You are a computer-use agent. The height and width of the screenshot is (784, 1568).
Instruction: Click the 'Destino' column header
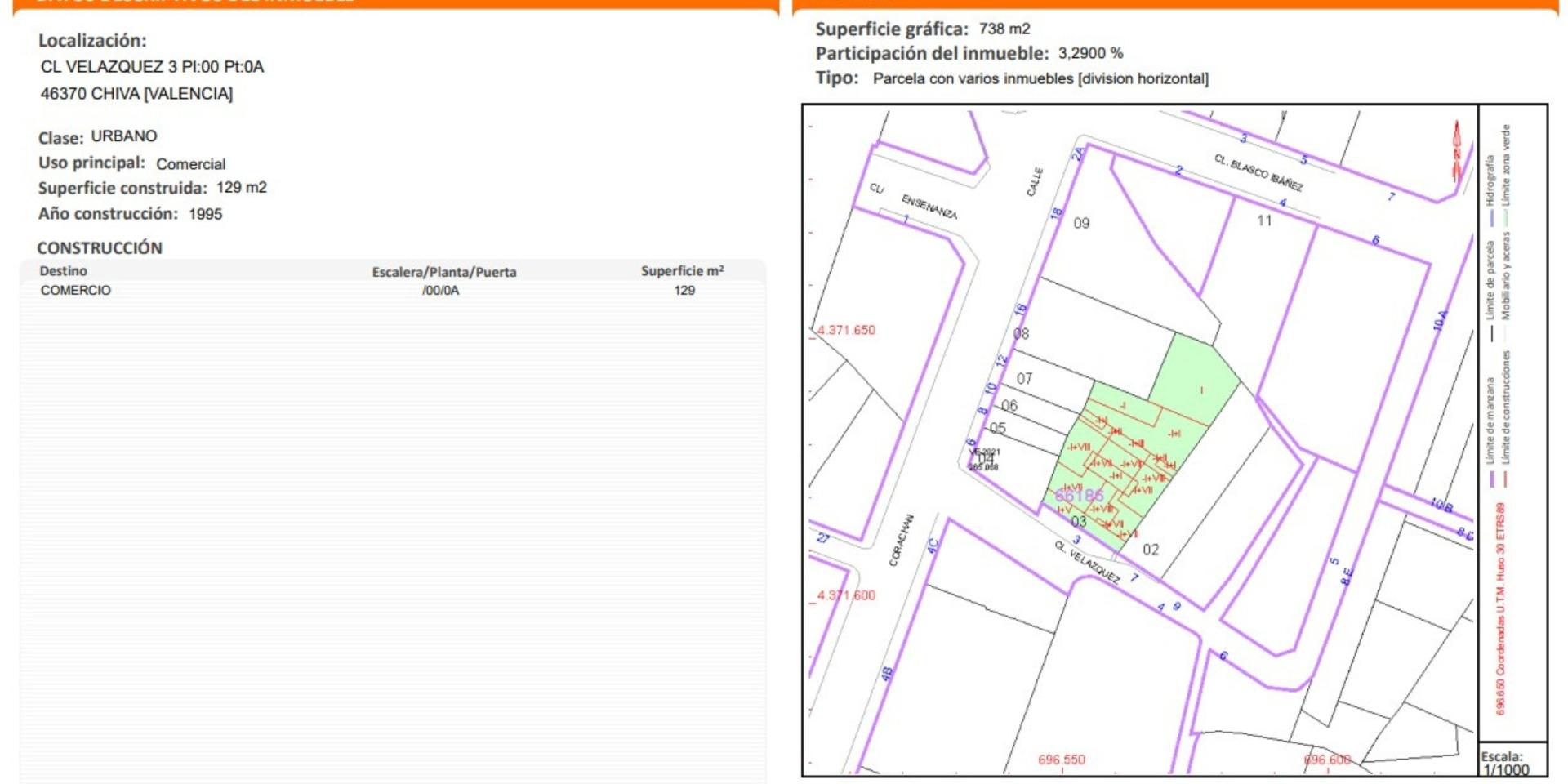pyautogui.click(x=63, y=271)
